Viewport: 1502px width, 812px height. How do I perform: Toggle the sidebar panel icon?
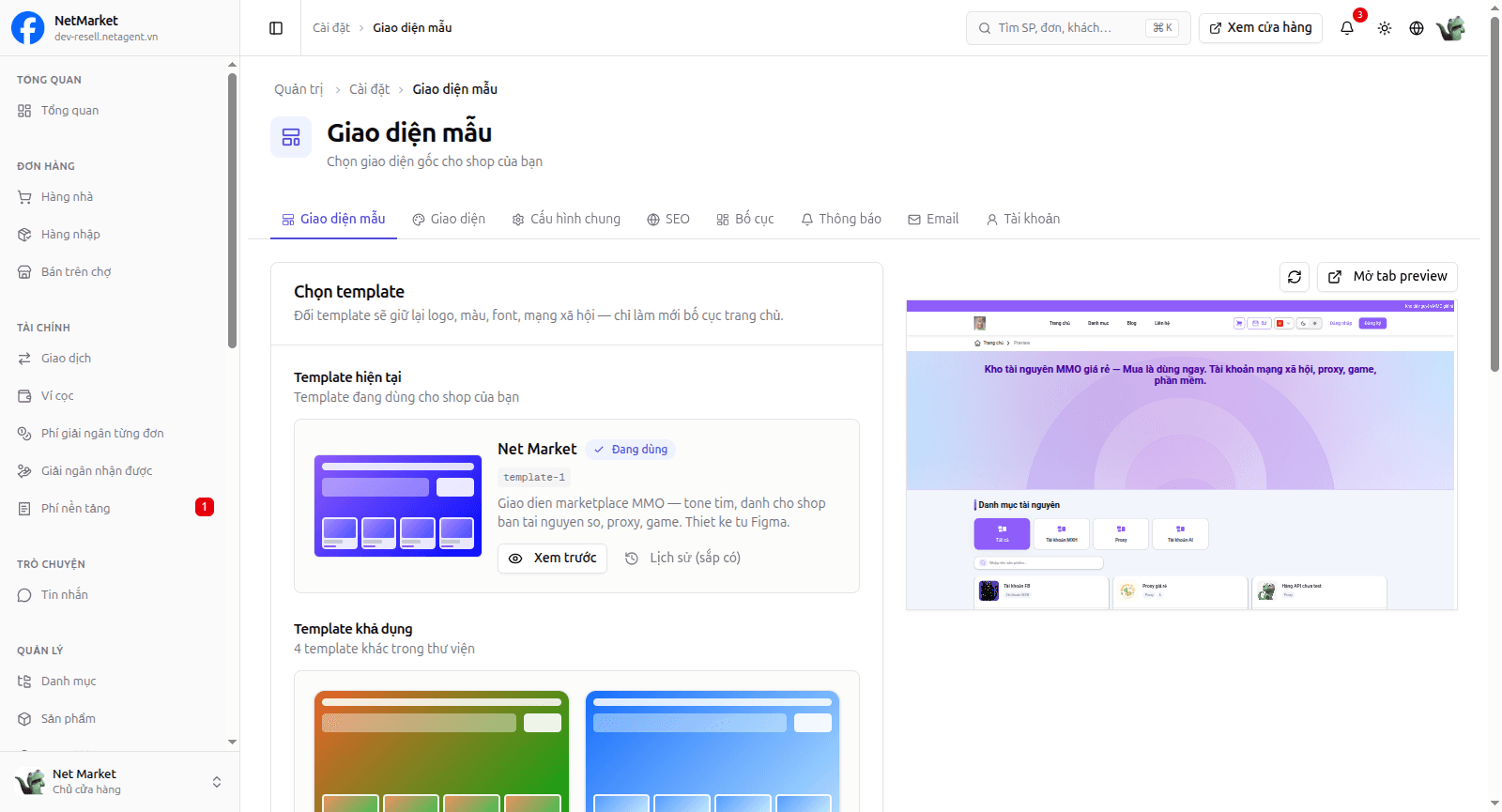(276, 28)
